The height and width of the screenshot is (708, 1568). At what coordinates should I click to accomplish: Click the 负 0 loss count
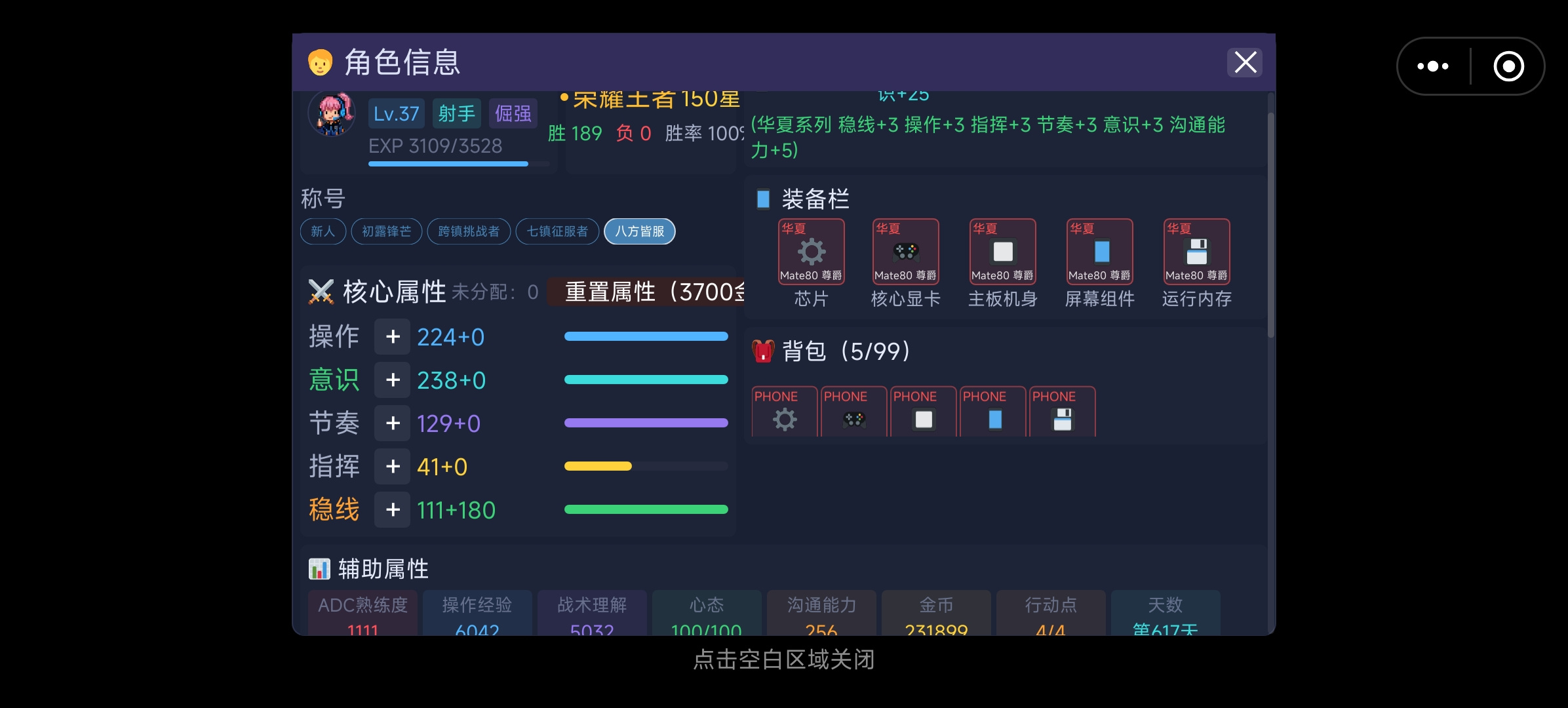[x=633, y=134]
